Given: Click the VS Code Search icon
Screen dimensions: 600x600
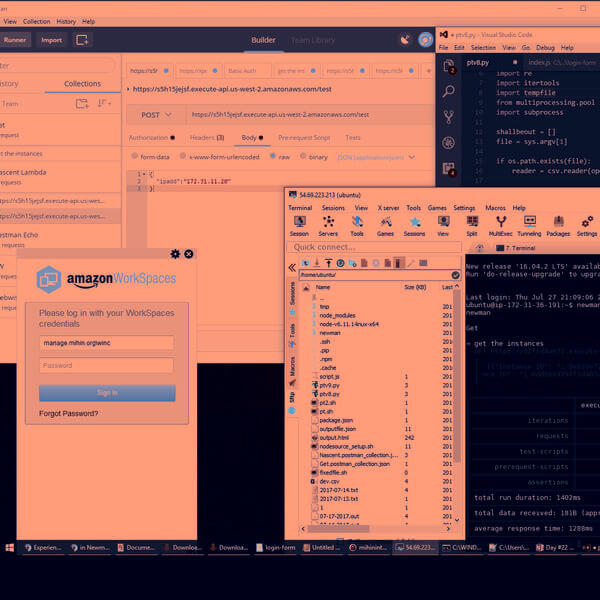Looking at the screenshot, I should point(449,91).
